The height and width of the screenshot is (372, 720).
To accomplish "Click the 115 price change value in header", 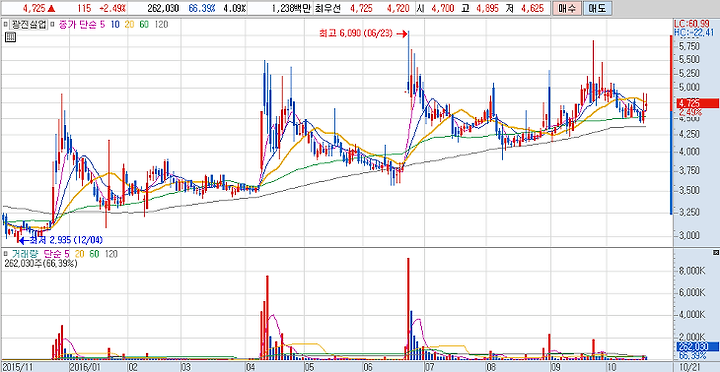I will (84, 8).
